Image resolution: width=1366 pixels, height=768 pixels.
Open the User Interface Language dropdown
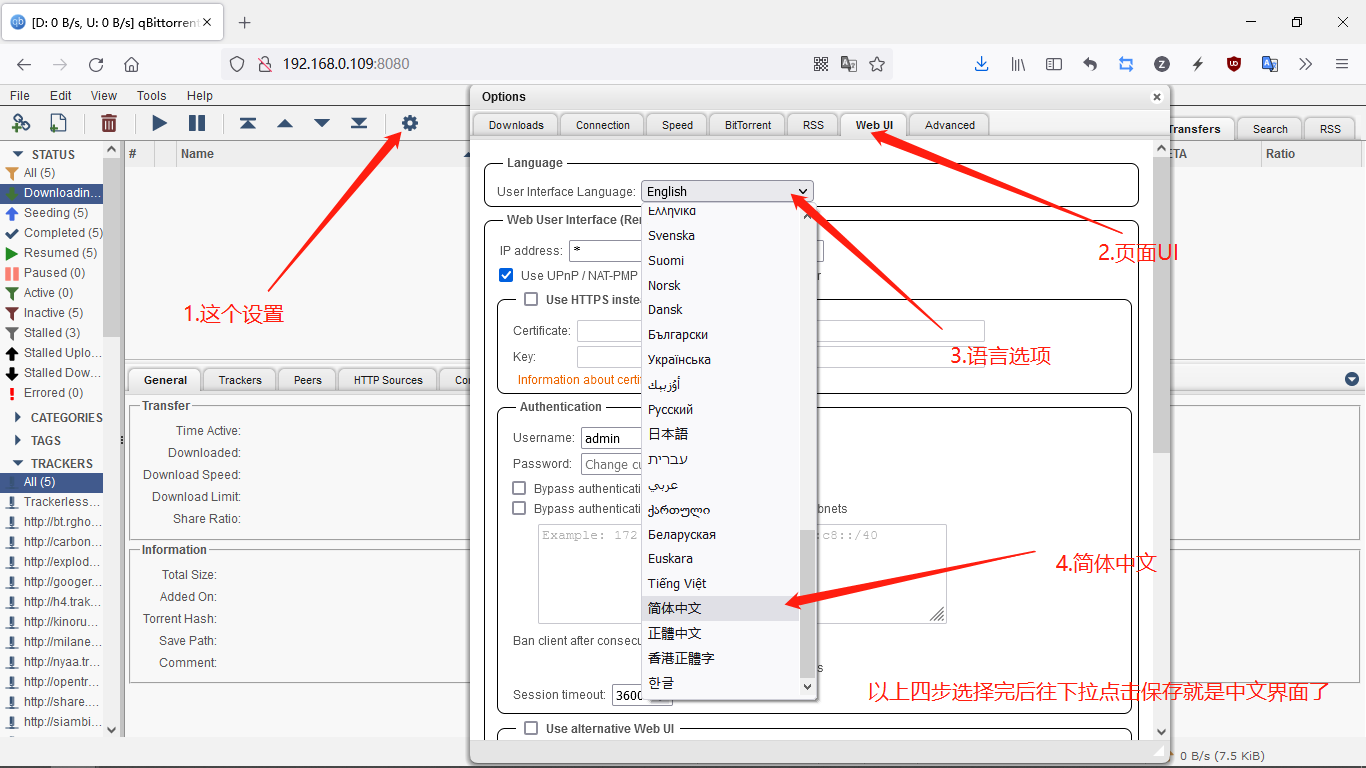(727, 191)
